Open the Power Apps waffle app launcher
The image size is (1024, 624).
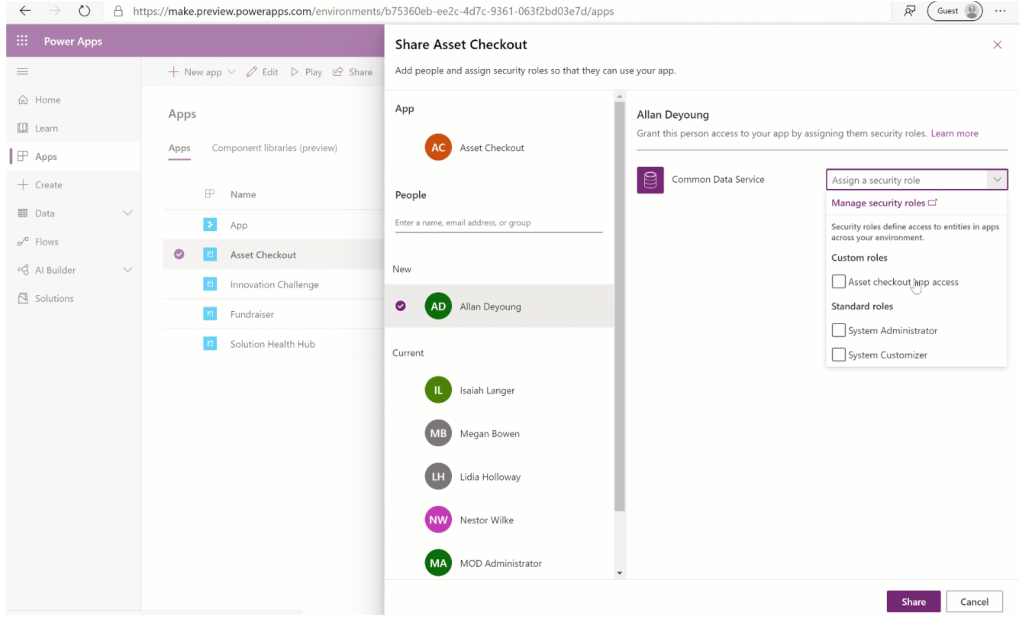(22, 42)
